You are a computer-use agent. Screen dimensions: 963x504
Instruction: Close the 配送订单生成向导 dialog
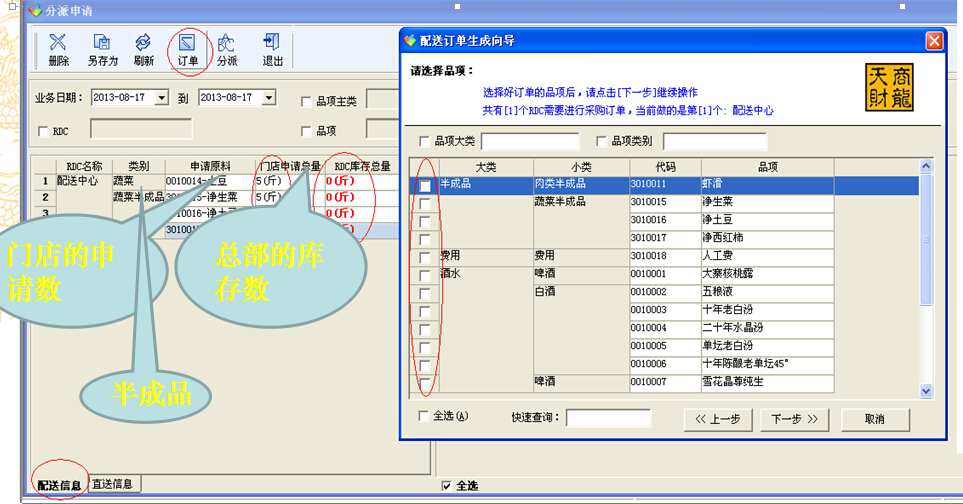[x=934, y=41]
